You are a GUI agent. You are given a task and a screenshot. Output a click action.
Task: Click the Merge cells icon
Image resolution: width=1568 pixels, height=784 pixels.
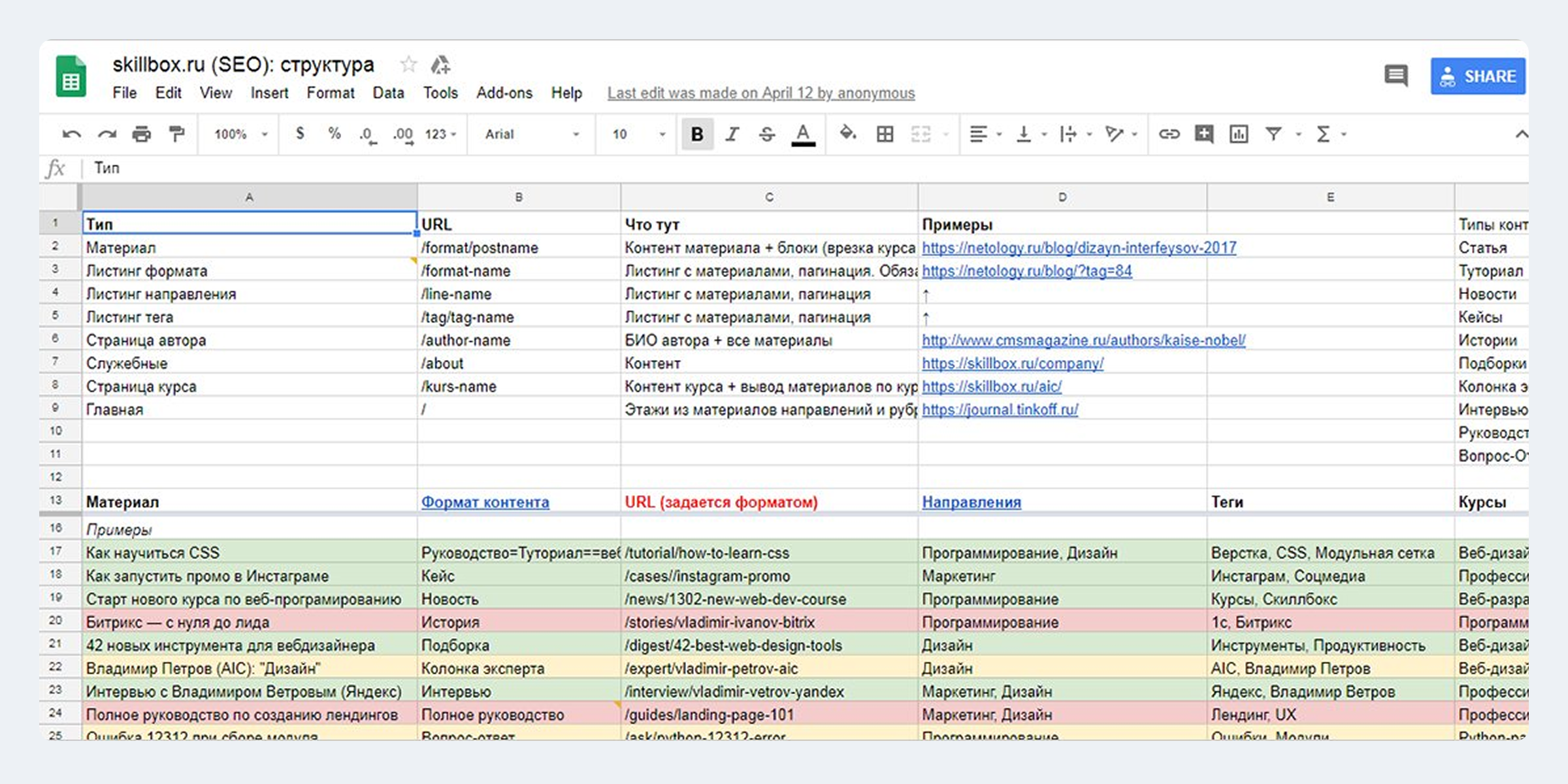[921, 135]
